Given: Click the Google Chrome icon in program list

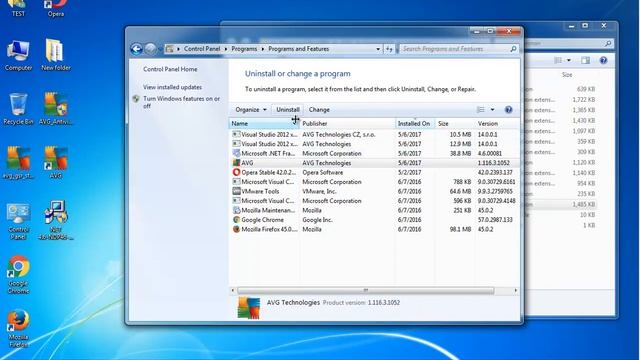Looking at the screenshot, I should (x=236, y=220).
